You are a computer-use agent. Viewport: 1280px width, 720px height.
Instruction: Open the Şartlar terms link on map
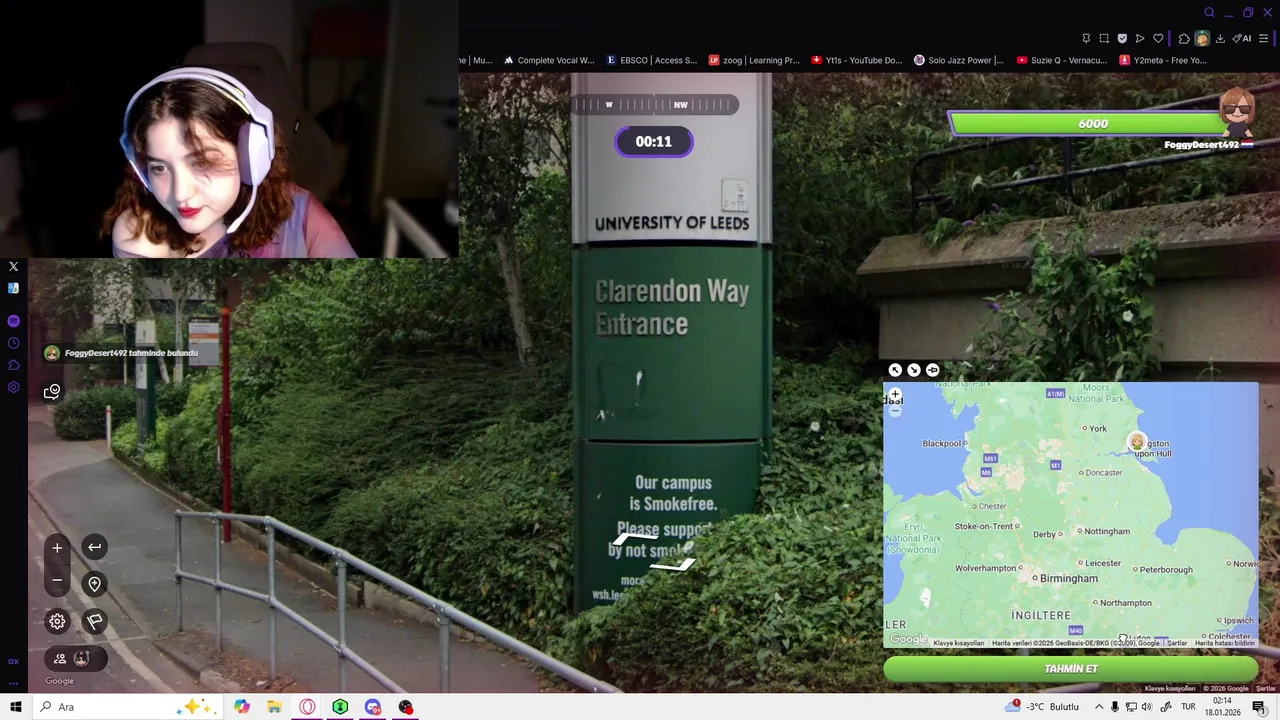1177,643
